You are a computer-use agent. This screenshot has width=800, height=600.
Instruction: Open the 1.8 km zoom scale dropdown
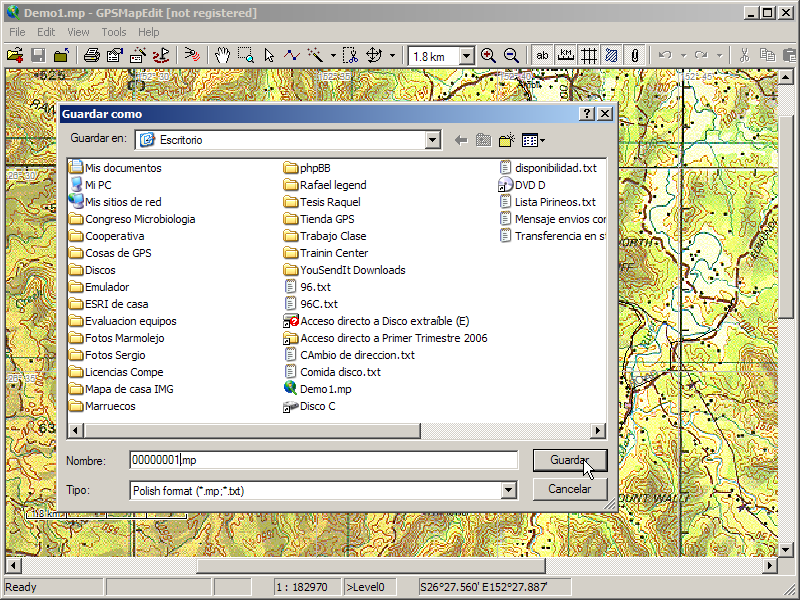point(466,56)
